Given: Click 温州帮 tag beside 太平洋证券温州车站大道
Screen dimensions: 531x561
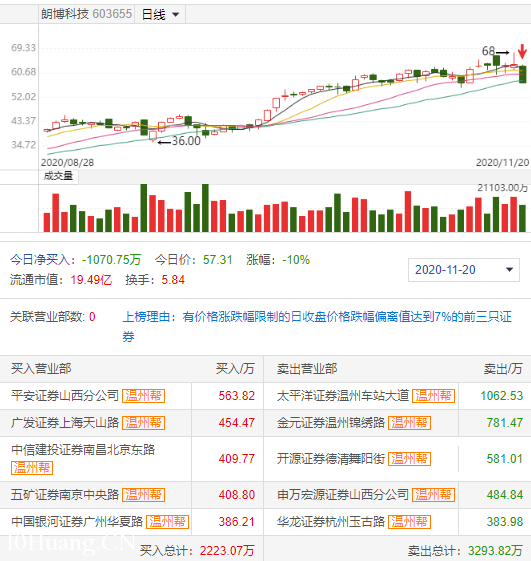Looking at the screenshot, I should click(x=433, y=396).
